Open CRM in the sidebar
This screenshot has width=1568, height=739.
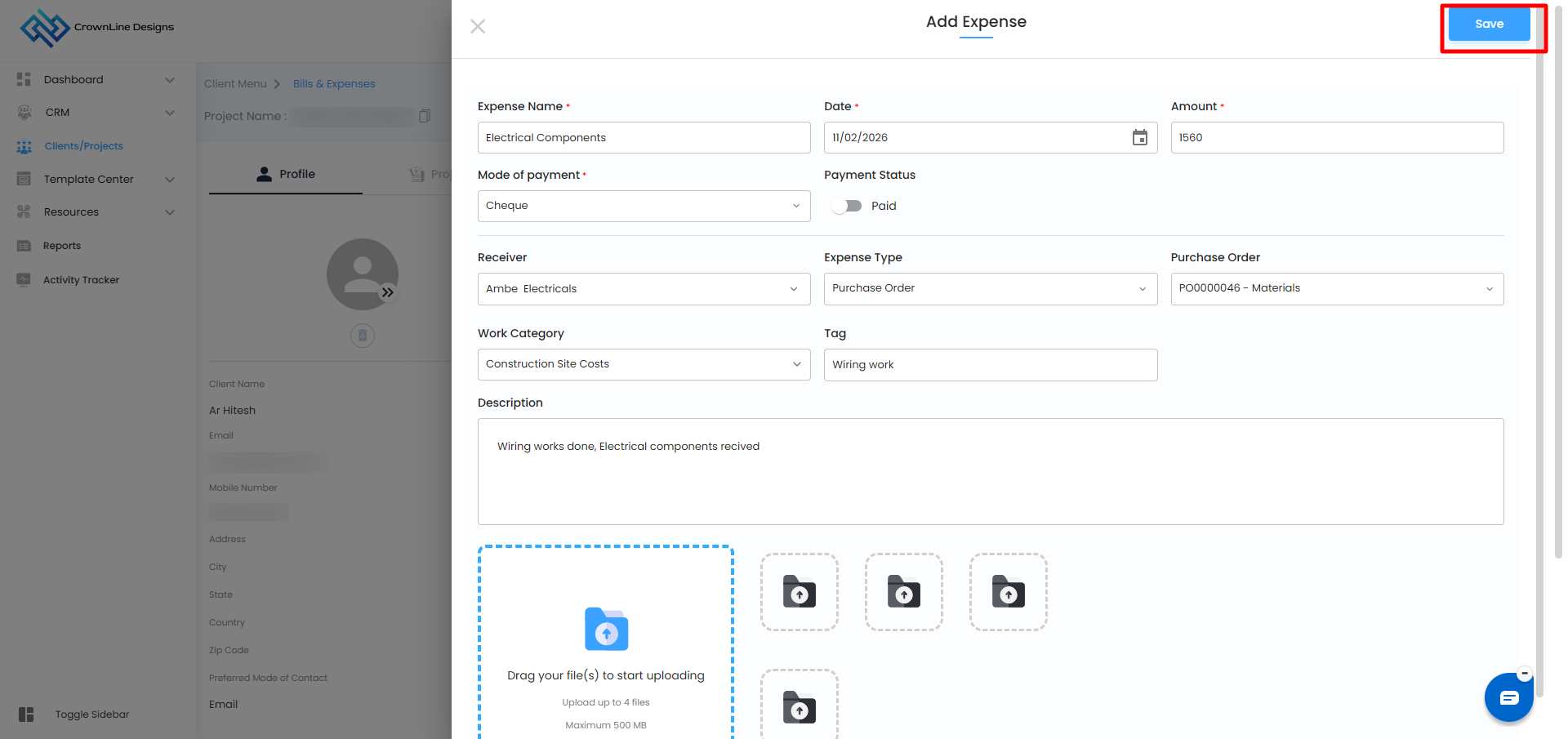(57, 112)
